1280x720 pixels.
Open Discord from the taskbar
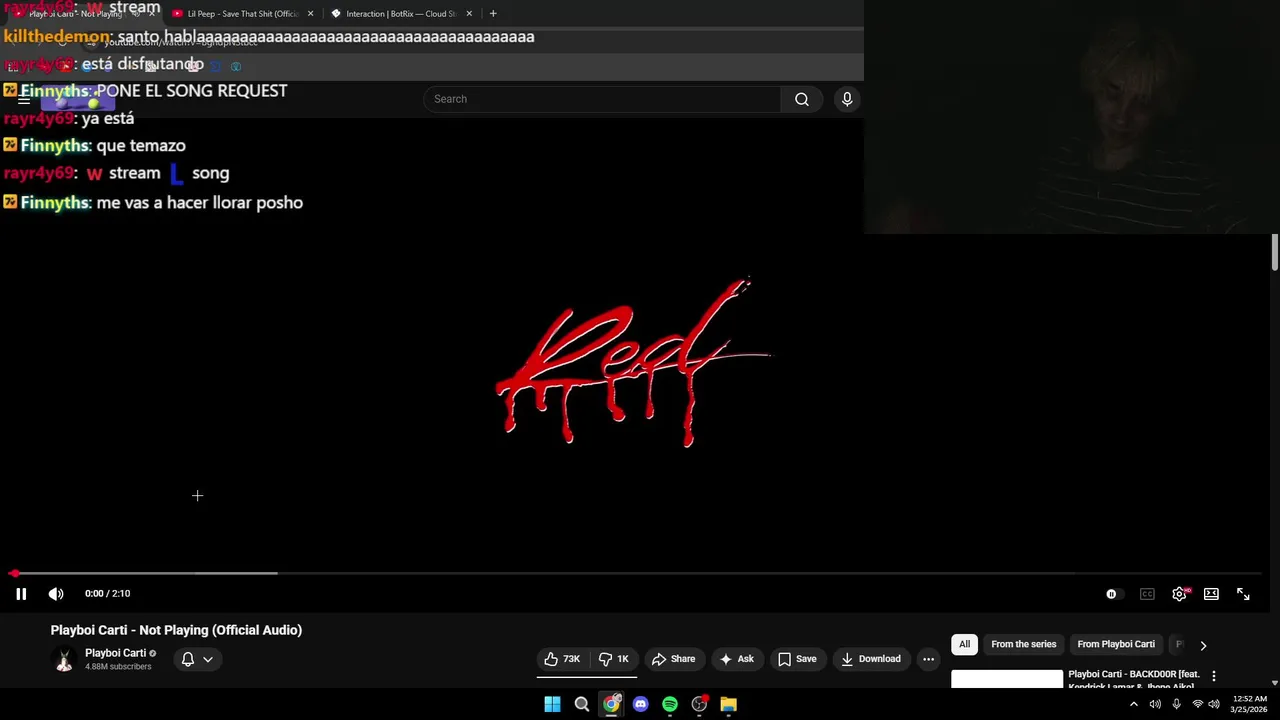click(x=641, y=704)
